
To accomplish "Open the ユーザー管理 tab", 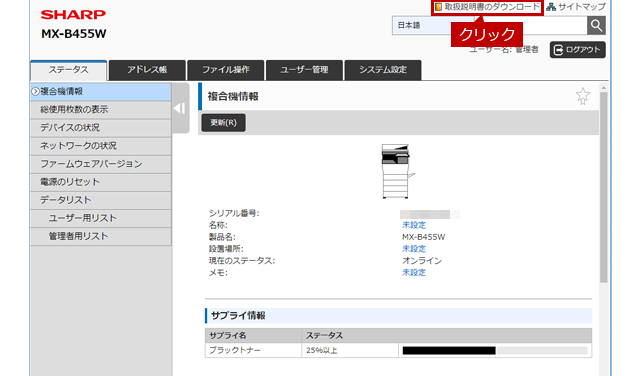I will pyautogui.click(x=304, y=70).
